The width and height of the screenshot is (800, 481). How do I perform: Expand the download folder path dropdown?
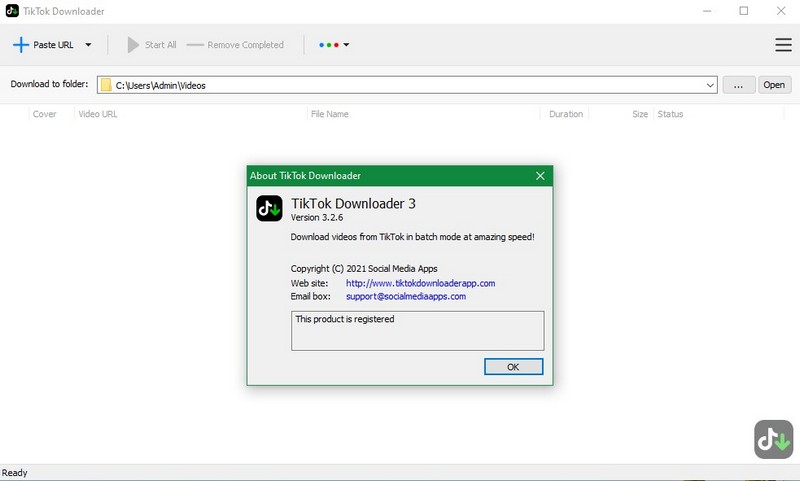[x=710, y=85]
